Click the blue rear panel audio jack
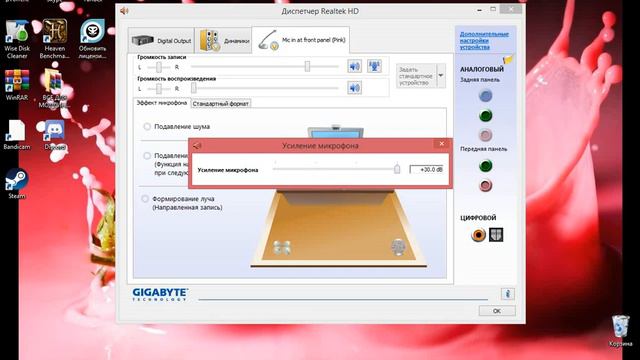Viewport: 640px width, 360px height. [485, 96]
